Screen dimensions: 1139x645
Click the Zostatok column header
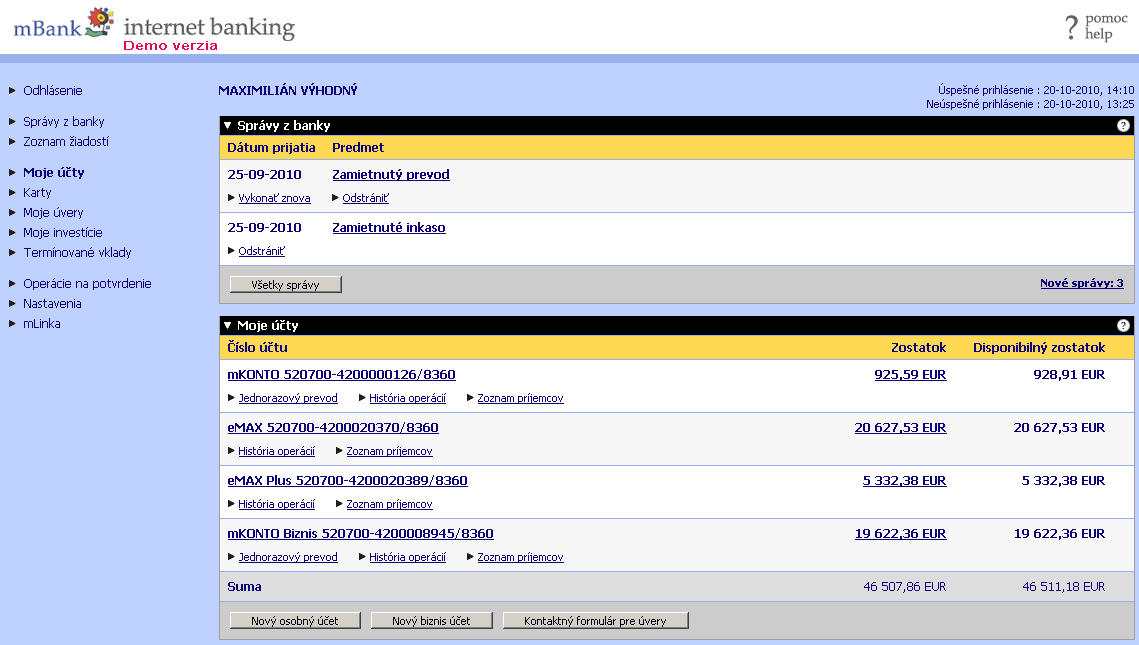918,347
